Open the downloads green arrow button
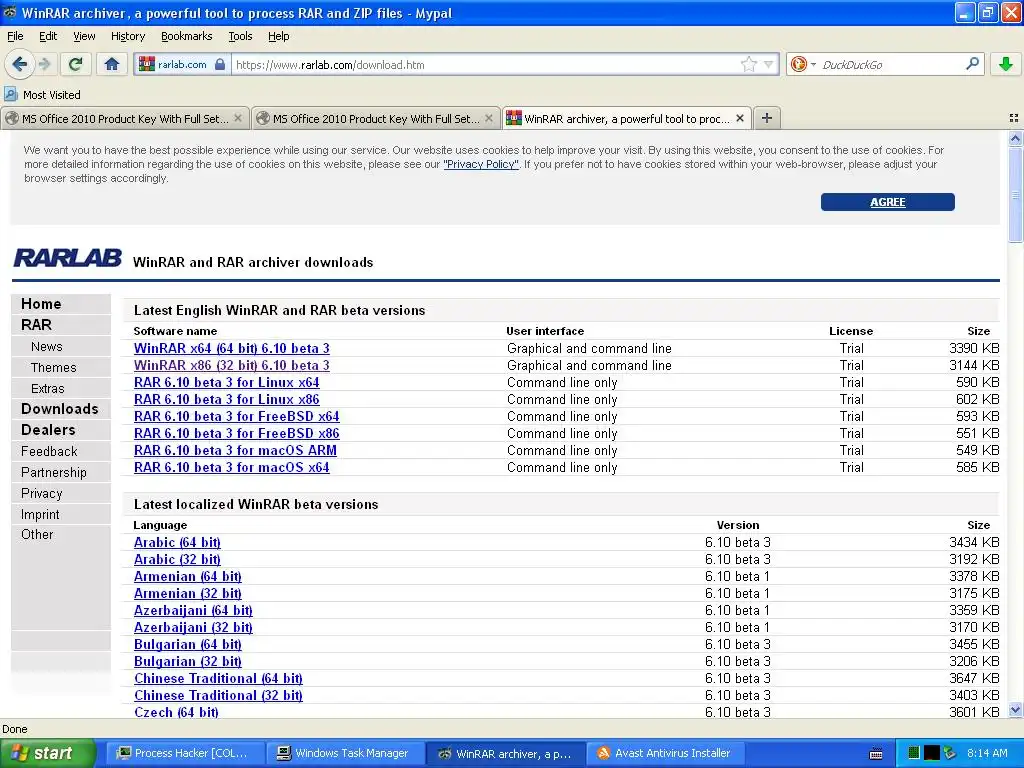 (x=1006, y=64)
